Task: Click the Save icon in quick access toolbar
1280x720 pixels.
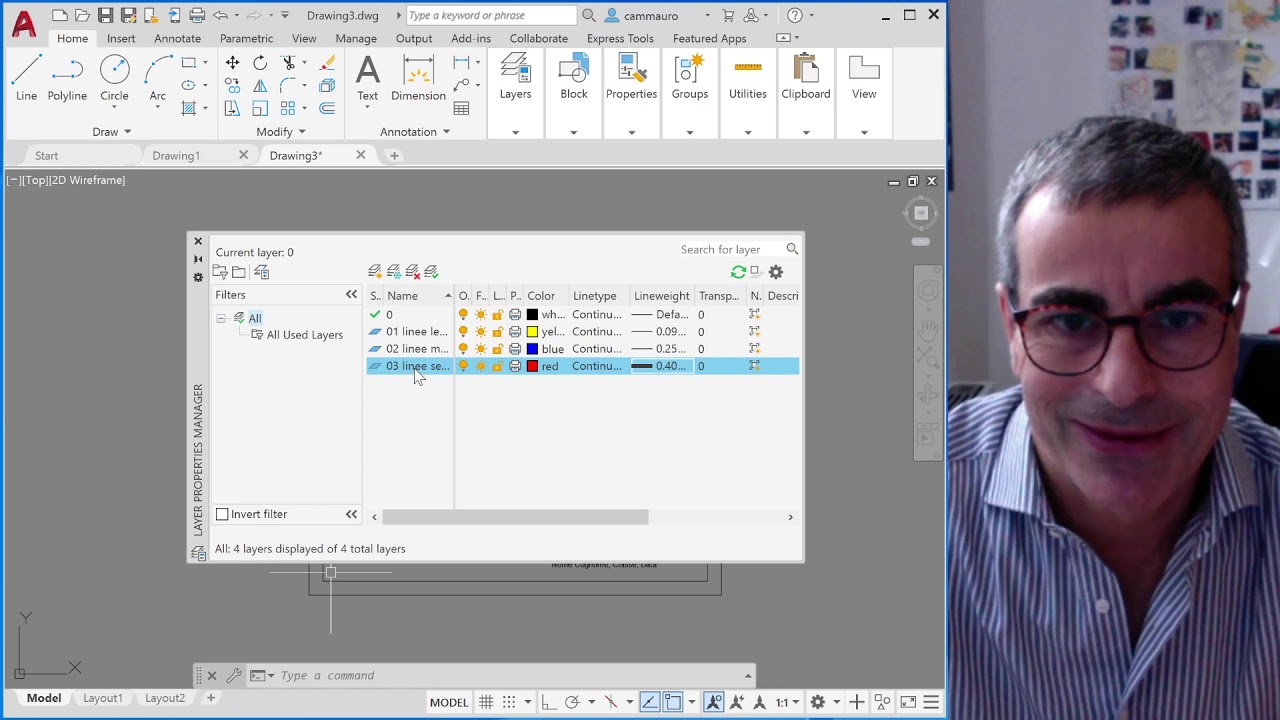Action: pyautogui.click(x=105, y=15)
